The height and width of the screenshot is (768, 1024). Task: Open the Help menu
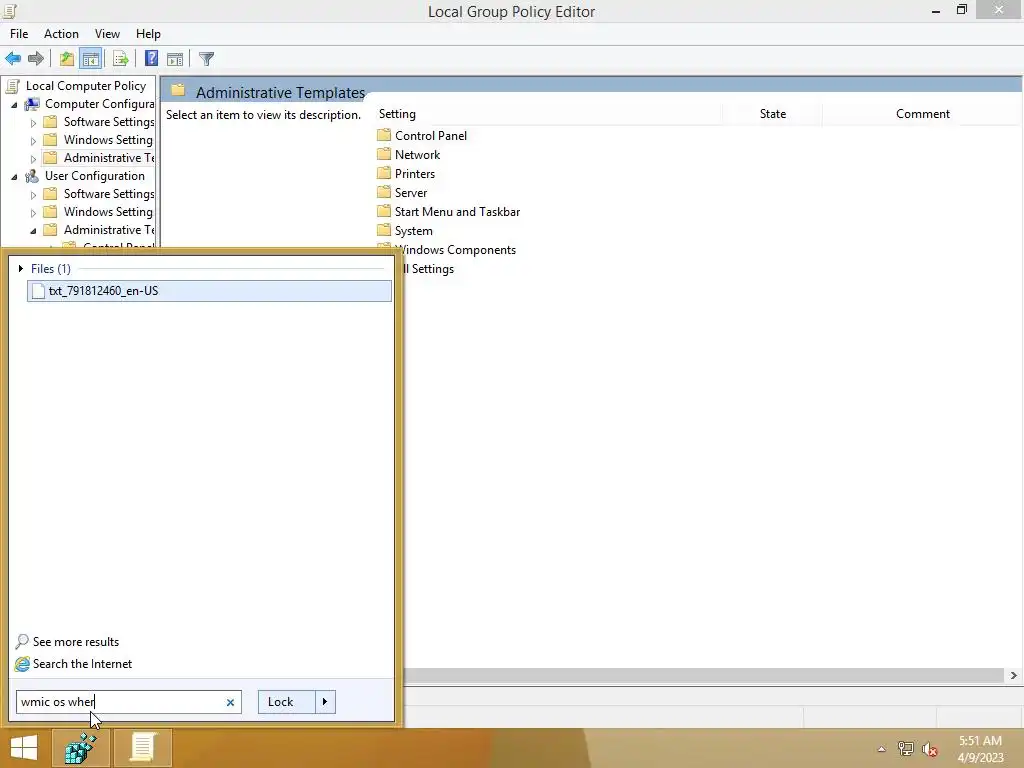pos(148,33)
